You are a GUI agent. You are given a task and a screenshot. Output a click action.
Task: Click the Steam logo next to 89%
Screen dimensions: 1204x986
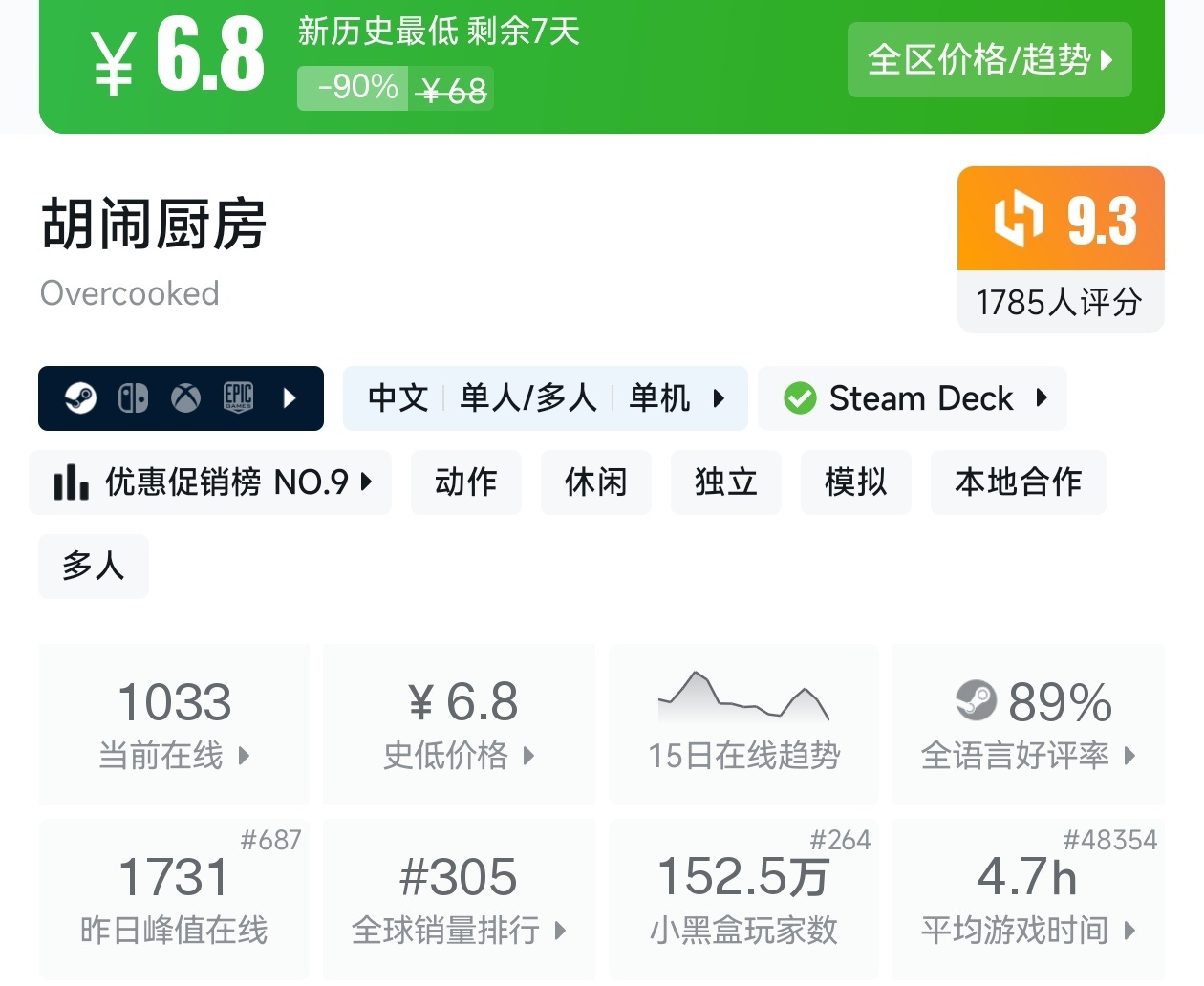[x=976, y=700]
